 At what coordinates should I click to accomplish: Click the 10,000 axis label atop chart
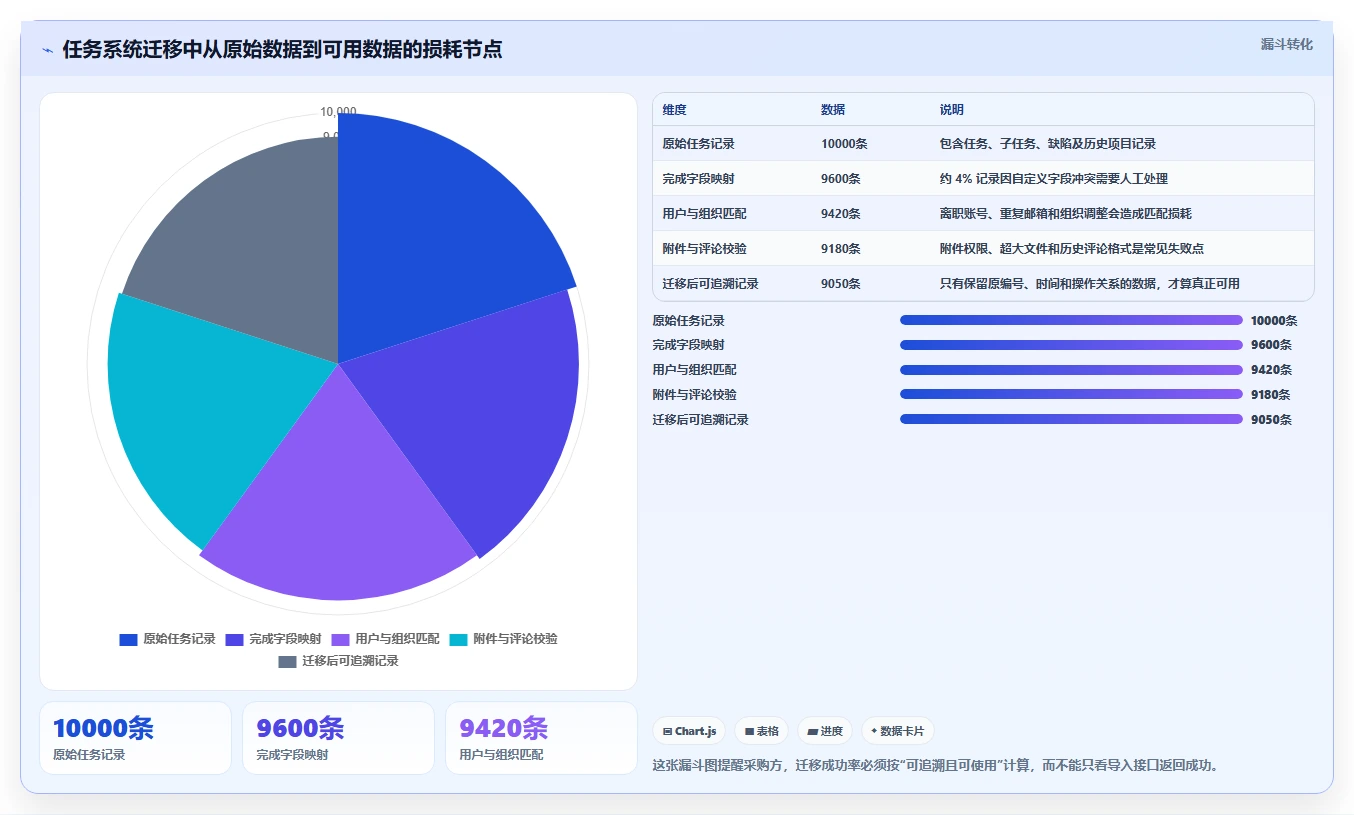[338, 112]
